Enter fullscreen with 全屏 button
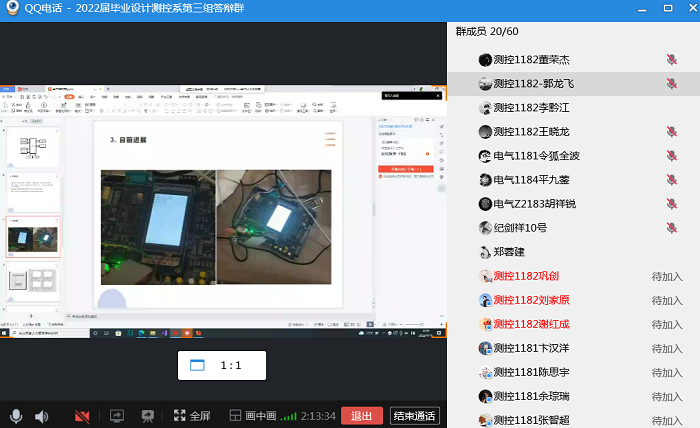Image resolution: width=700 pixels, height=428 pixels. pos(192,416)
